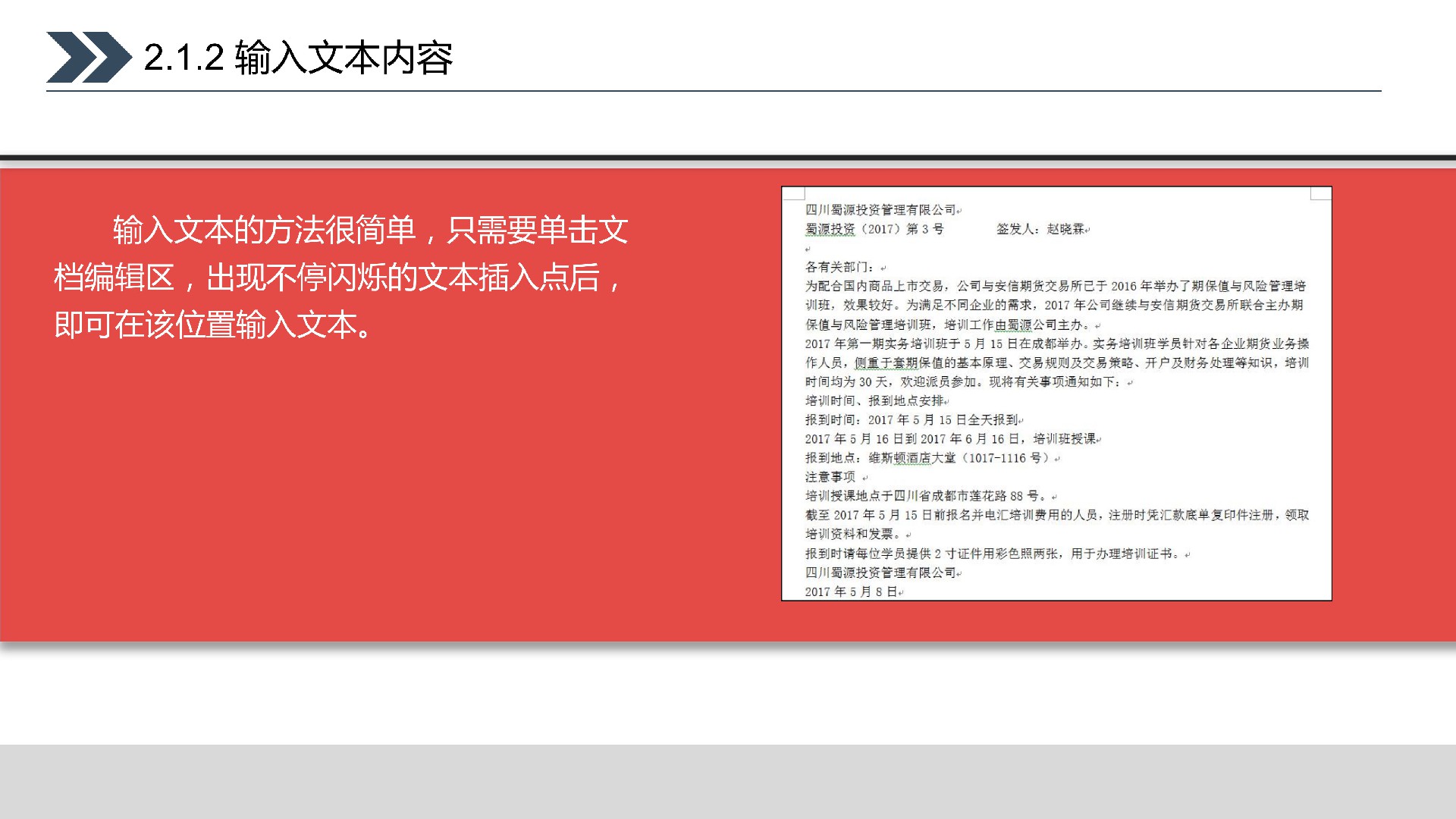Screen dimensions: 1456x819
Task: Click the slide title 2.1.2 输入文本内容
Action: [x=298, y=58]
